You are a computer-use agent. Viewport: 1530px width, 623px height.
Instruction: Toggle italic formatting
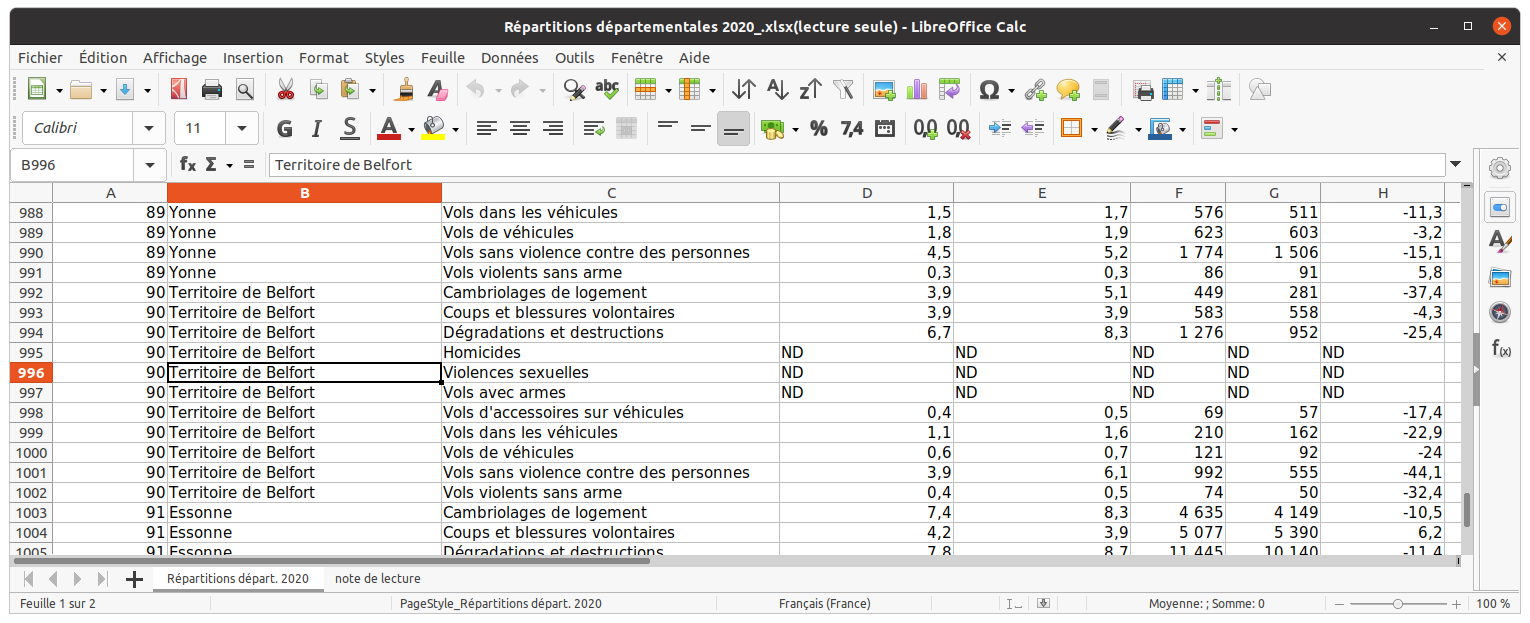pos(317,128)
